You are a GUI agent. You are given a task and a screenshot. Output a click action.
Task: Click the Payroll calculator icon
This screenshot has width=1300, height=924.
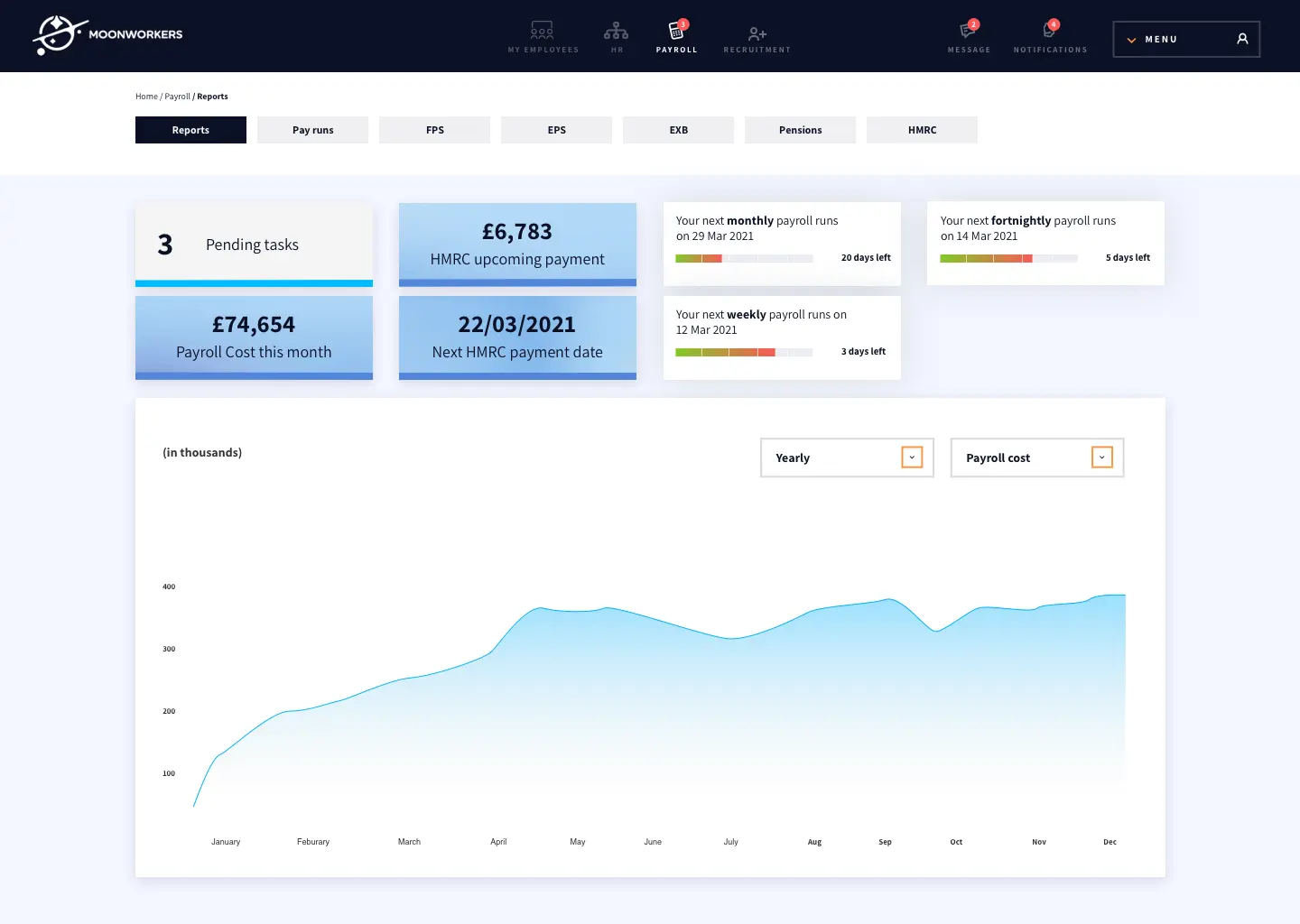click(x=675, y=32)
